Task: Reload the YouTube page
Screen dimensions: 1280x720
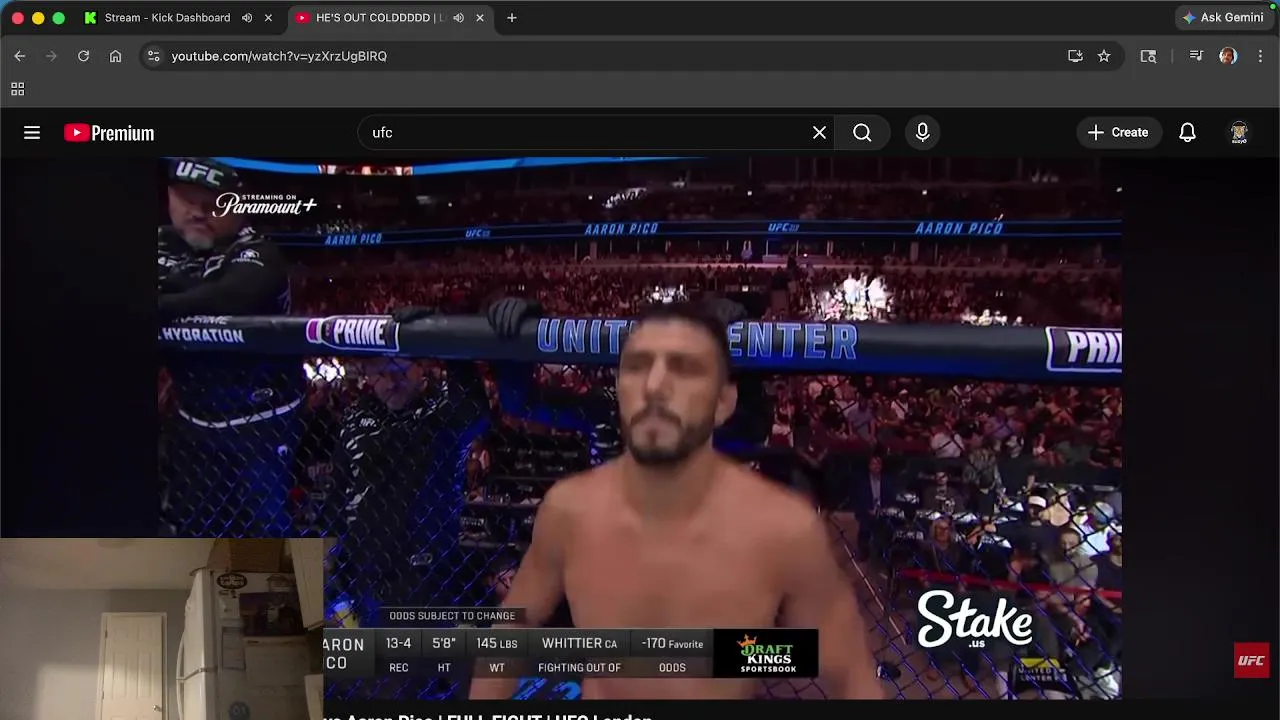Action: coord(84,56)
